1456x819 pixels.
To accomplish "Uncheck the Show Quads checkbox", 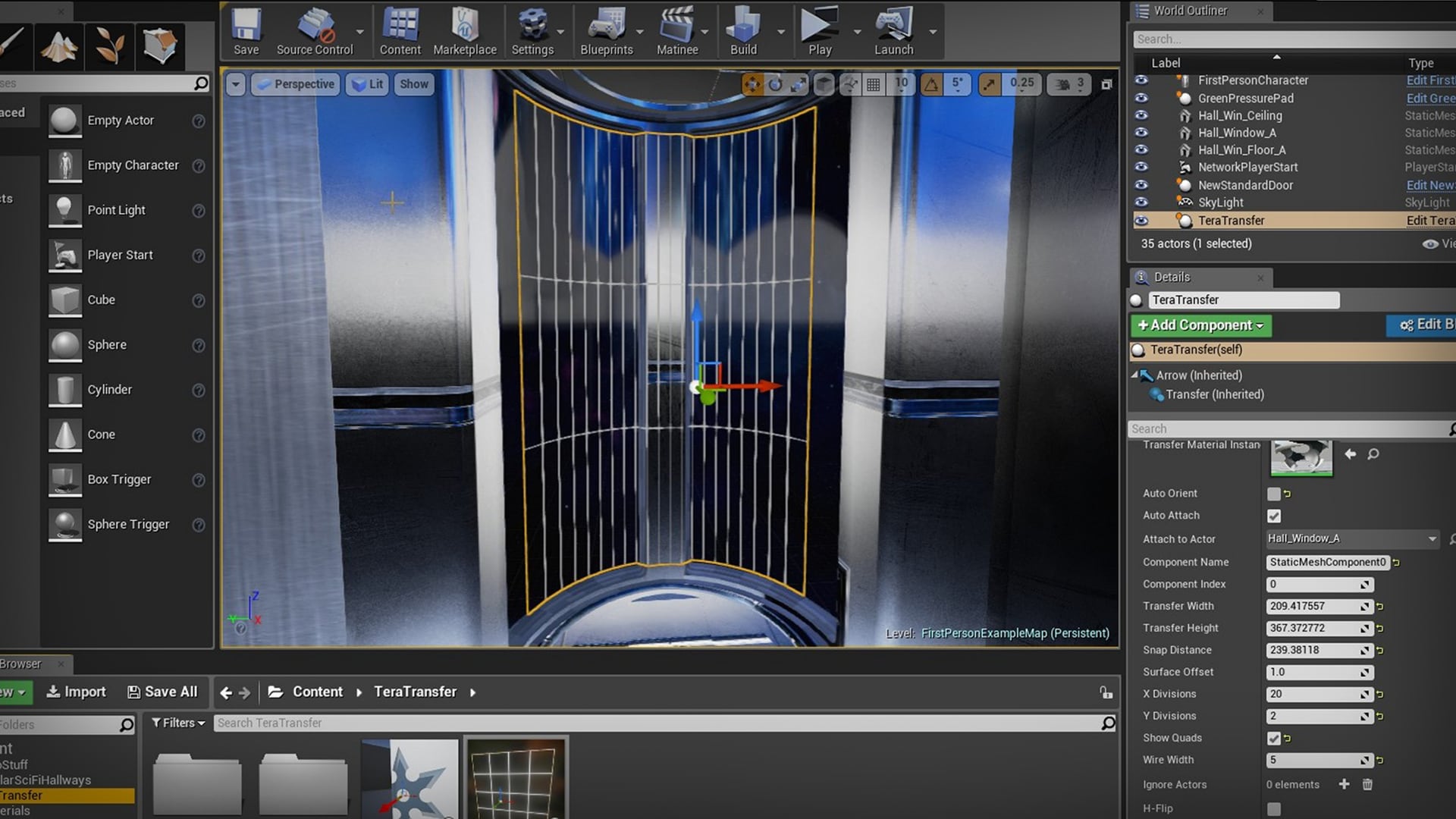I will click(x=1274, y=738).
